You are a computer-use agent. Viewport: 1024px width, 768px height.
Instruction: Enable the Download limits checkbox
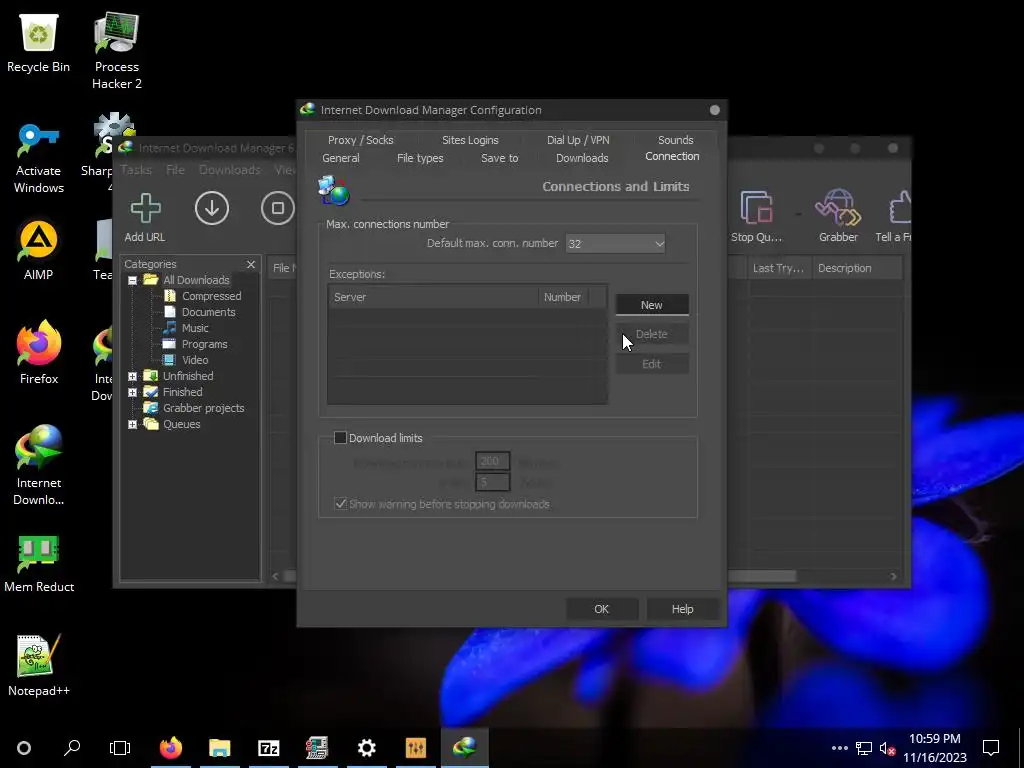(340, 438)
